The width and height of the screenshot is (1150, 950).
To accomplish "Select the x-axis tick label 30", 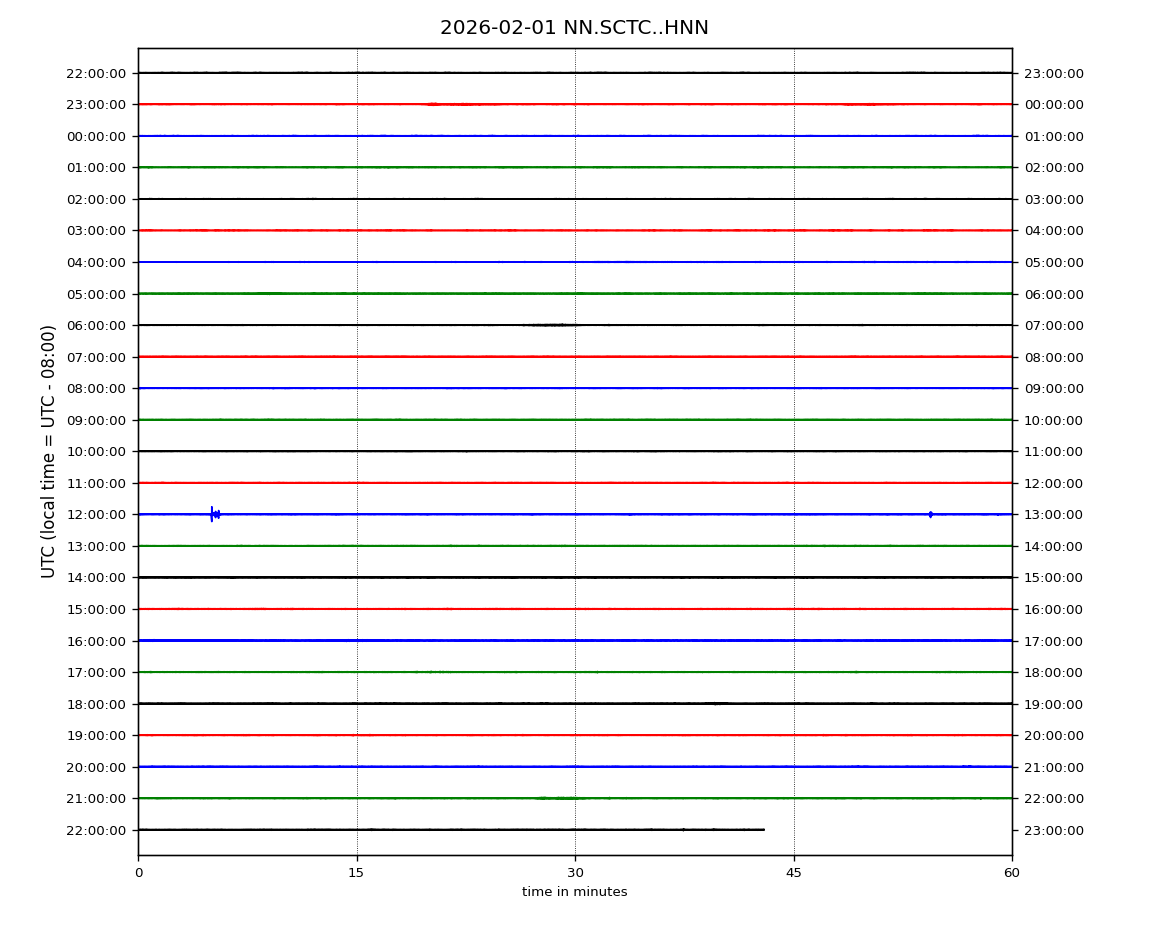I will click(575, 873).
